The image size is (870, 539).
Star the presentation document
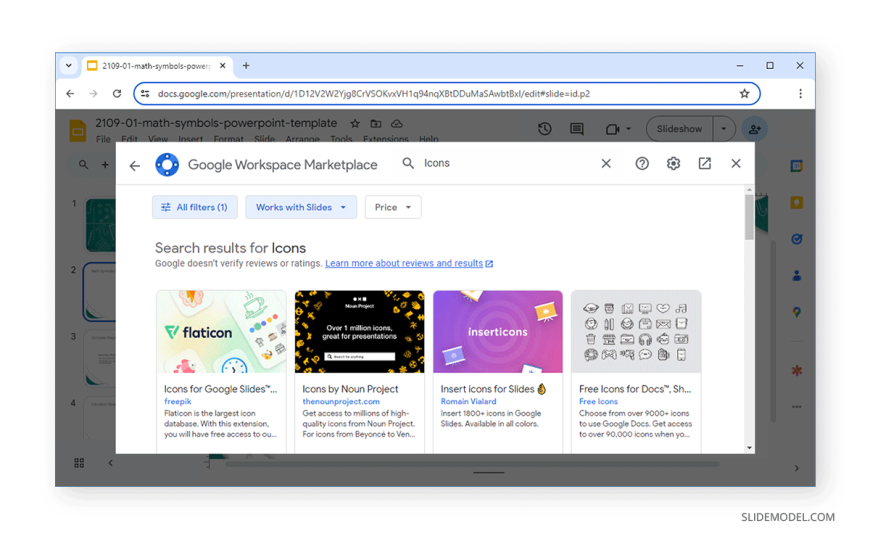click(355, 123)
